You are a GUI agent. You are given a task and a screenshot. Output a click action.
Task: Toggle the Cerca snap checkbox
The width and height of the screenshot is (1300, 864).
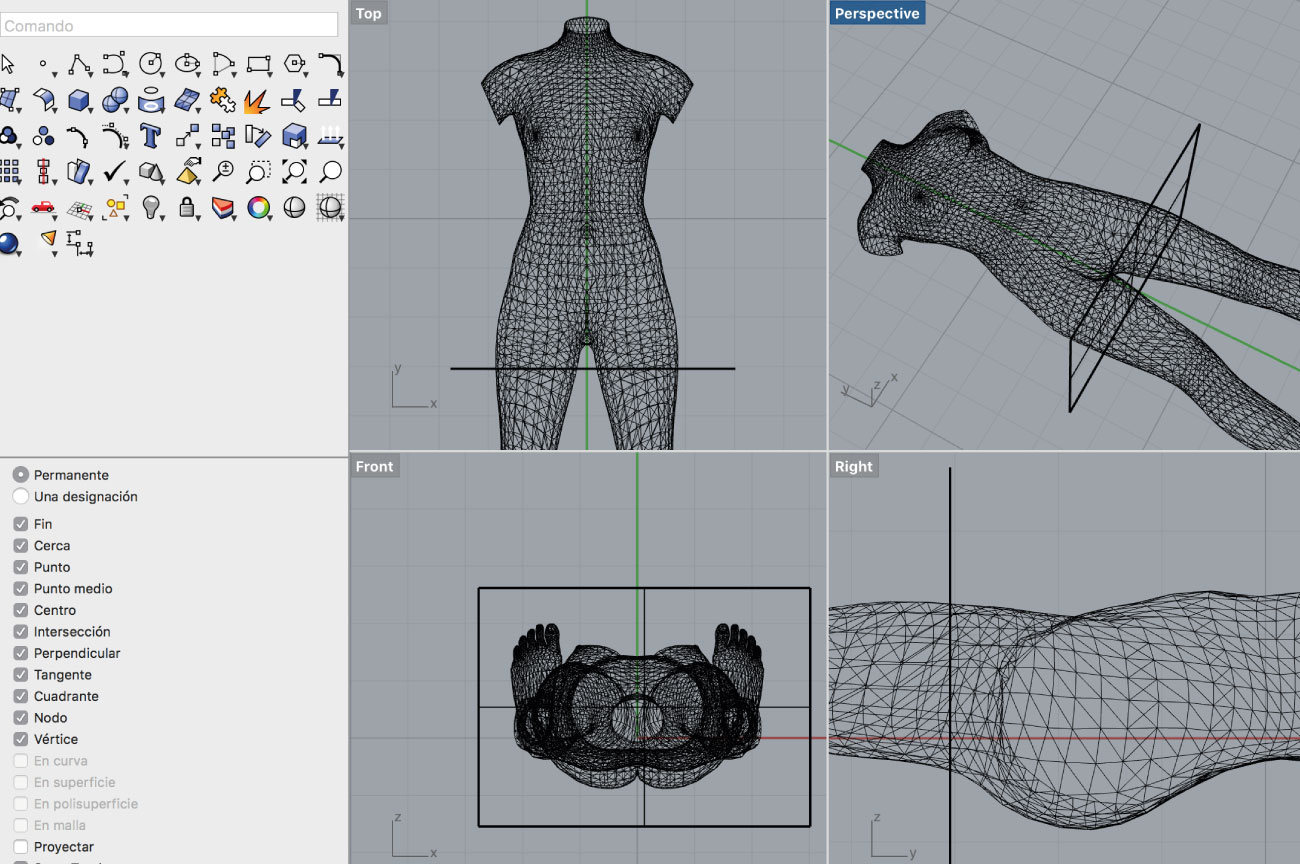pyautogui.click(x=21, y=546)
